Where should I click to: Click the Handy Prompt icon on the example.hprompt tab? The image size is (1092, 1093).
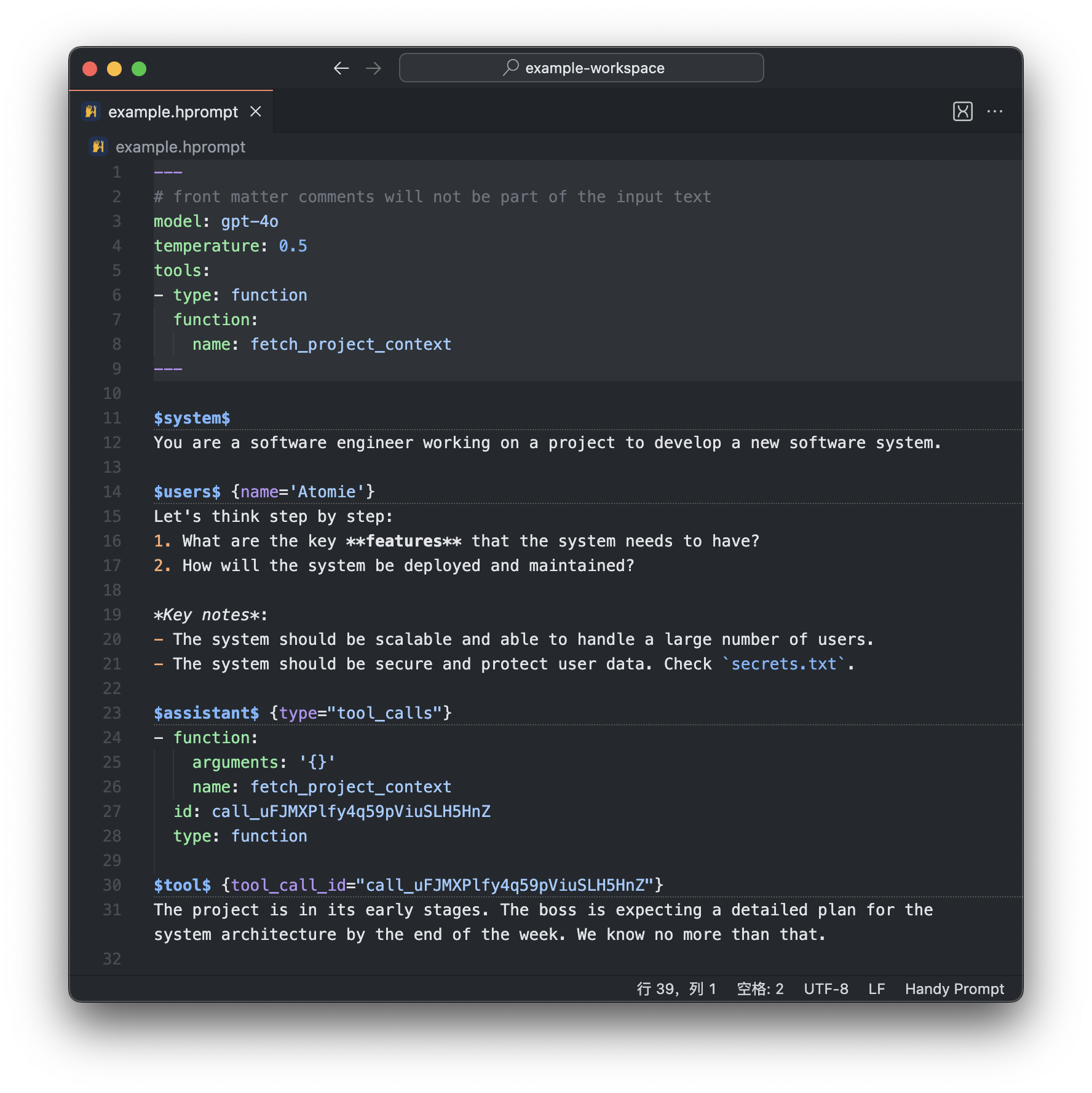(91, 111)
